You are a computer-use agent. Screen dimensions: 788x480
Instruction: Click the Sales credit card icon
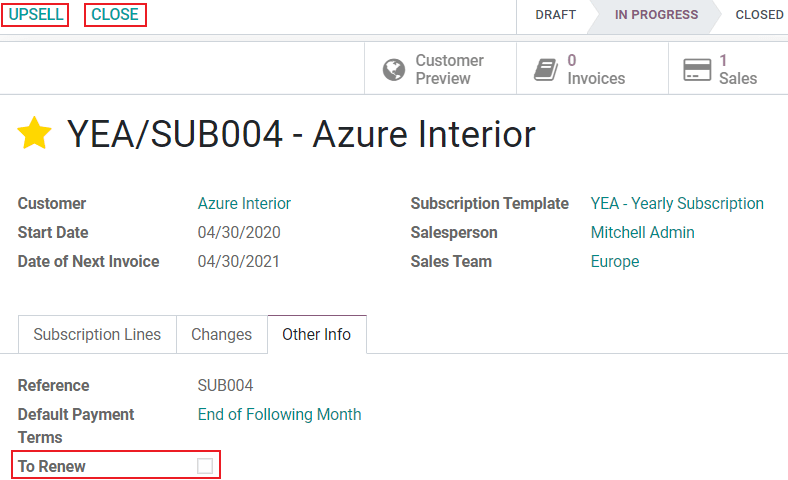(697, 69)
